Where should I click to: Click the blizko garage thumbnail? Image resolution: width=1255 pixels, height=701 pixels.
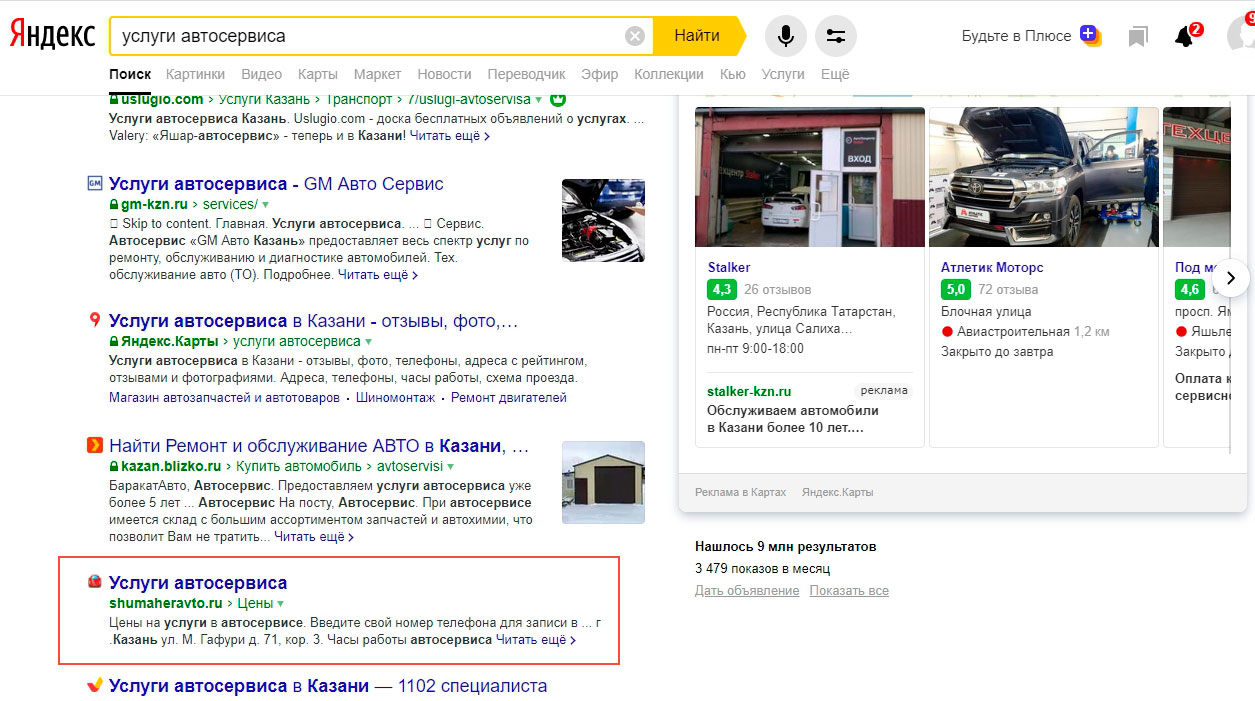click(603, 482)
